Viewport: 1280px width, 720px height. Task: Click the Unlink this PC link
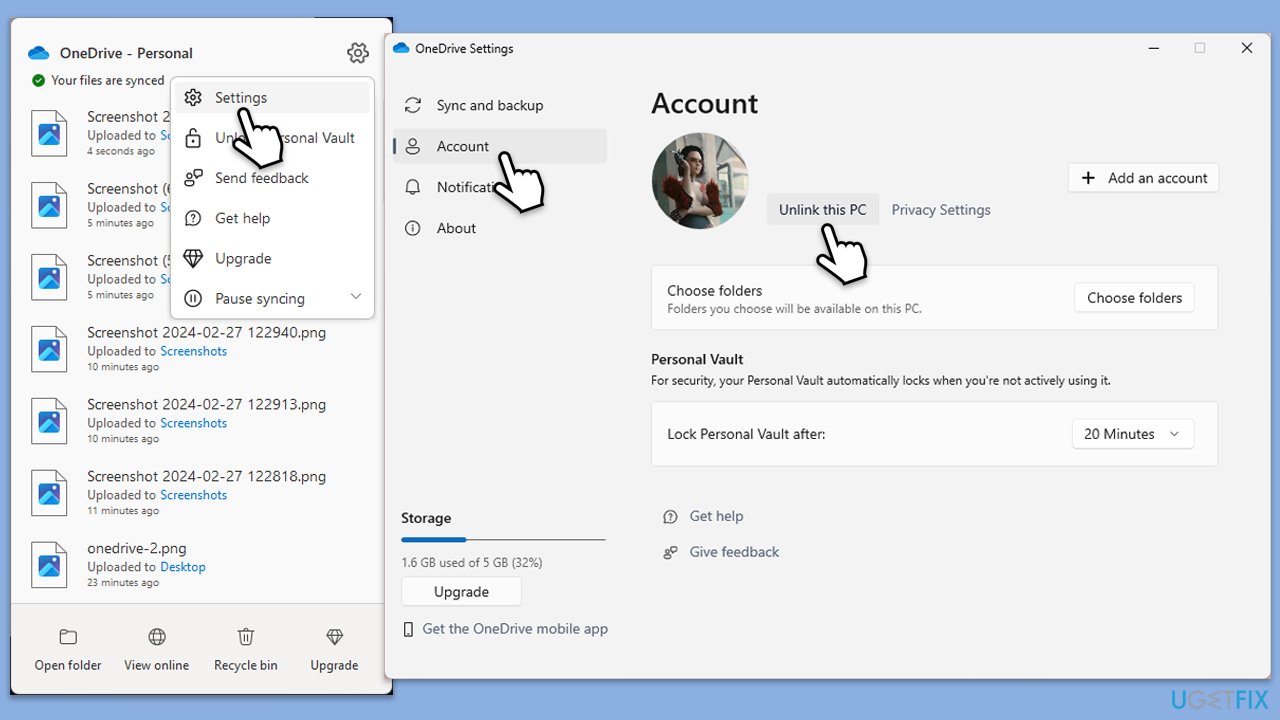click(x=823, y=210)
